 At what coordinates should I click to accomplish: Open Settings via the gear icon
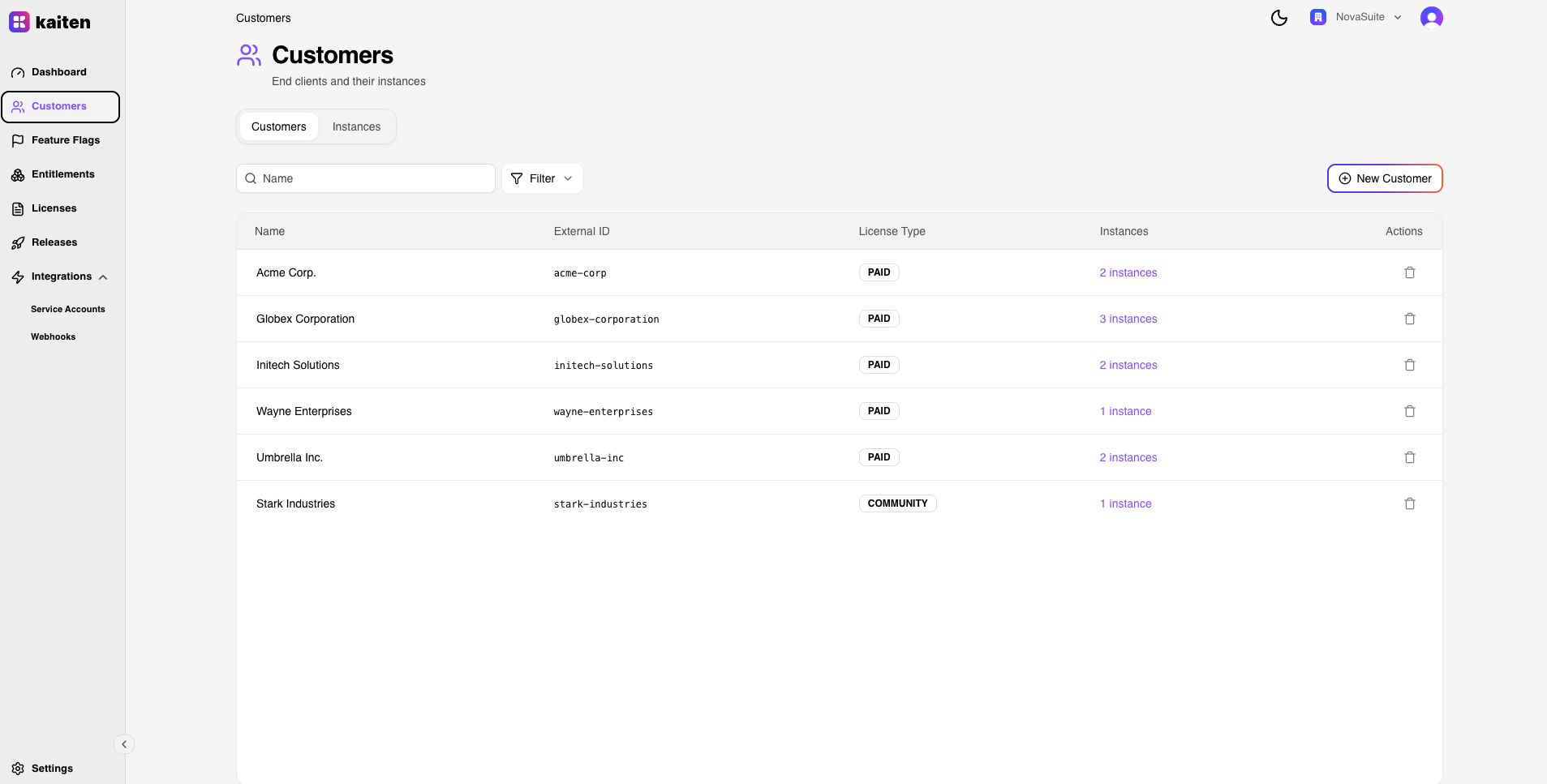click(18, 769)
